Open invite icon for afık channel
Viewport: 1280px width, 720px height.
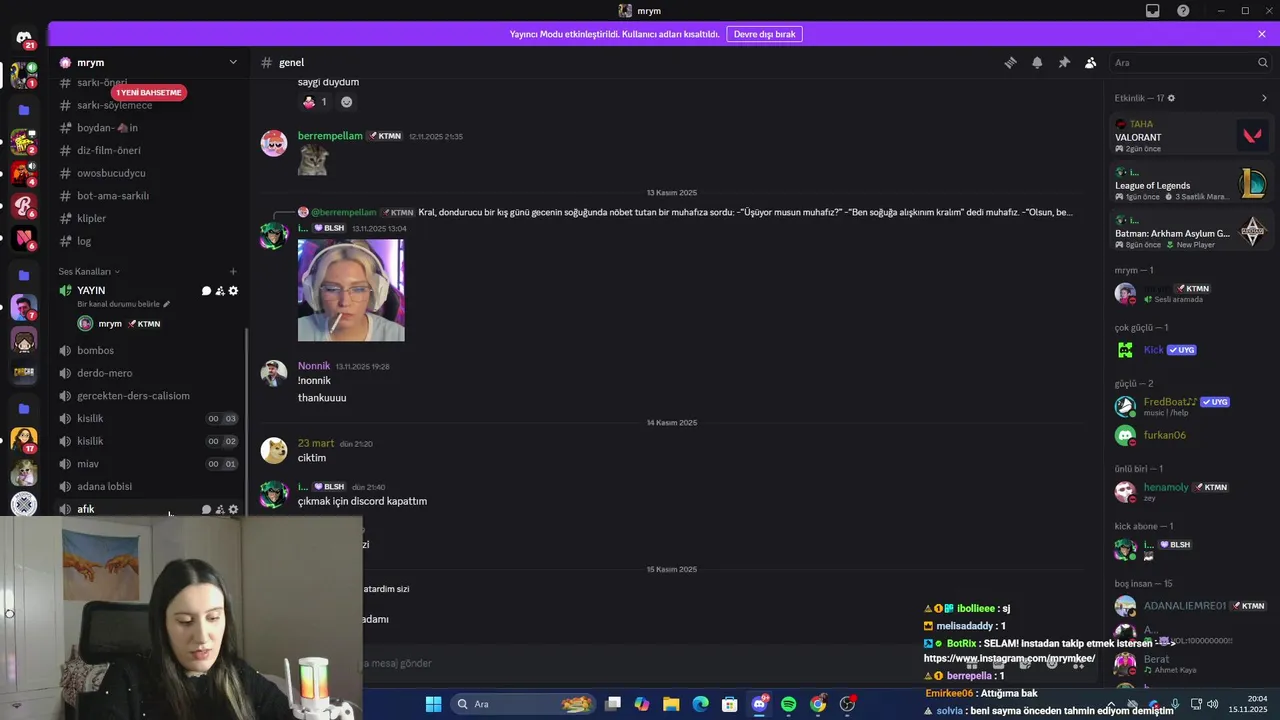point(220,509)
